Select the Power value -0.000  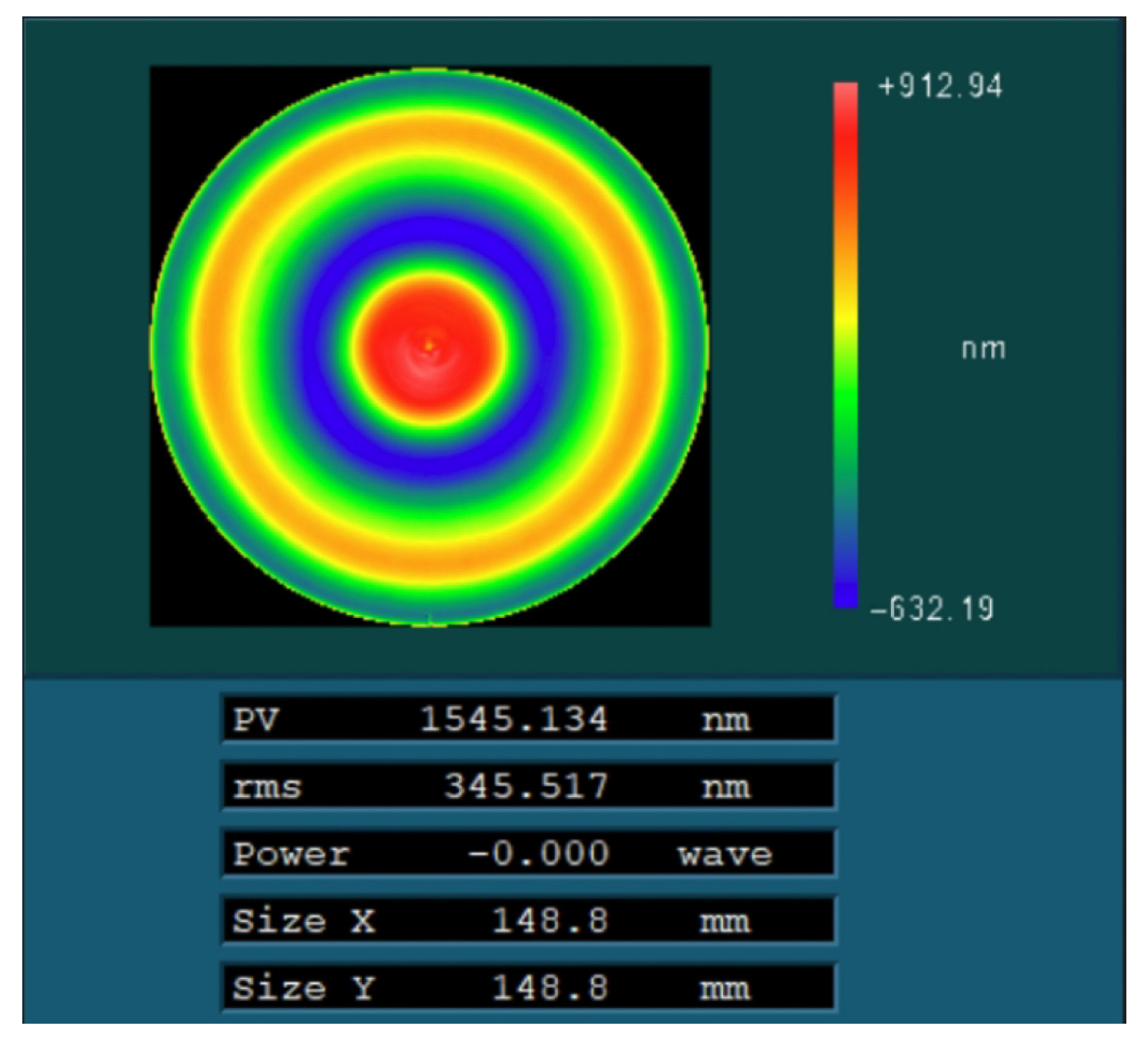[x=538, y=854]
